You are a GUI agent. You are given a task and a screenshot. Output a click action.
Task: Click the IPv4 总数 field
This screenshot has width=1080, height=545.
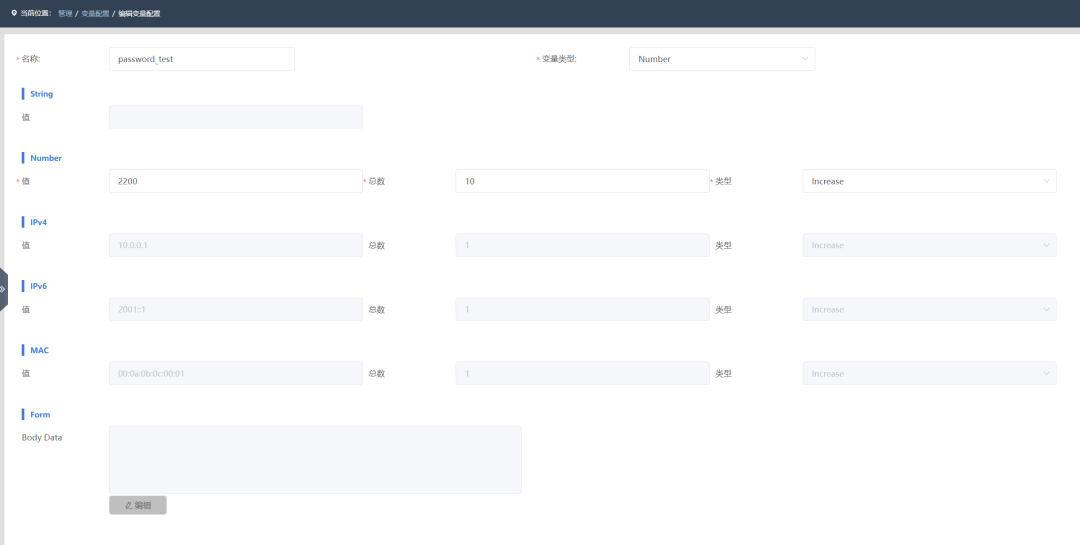[581, 245]
